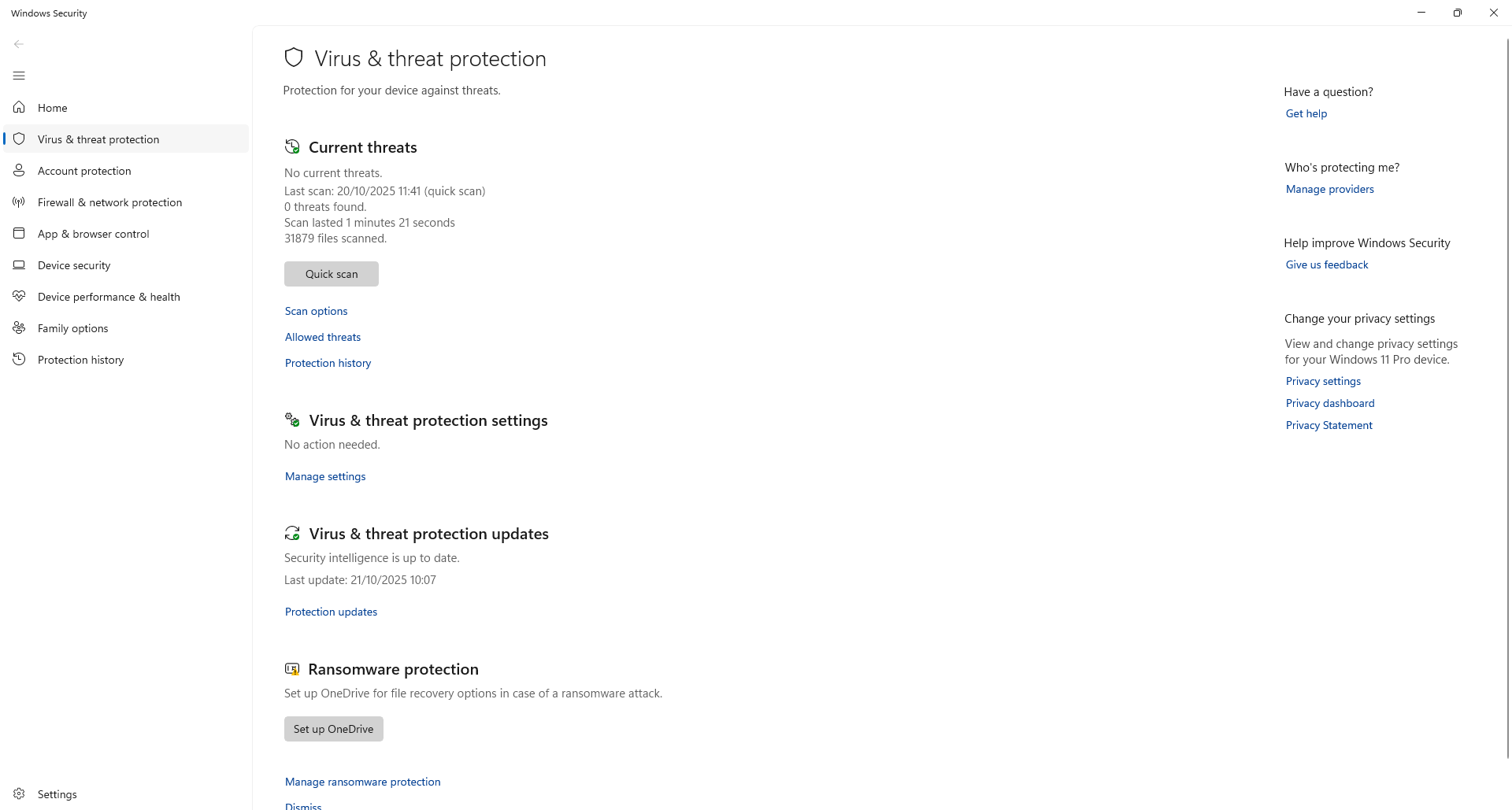
Task: Open Device performance & health menu item
Action: (x=109, y=297)
